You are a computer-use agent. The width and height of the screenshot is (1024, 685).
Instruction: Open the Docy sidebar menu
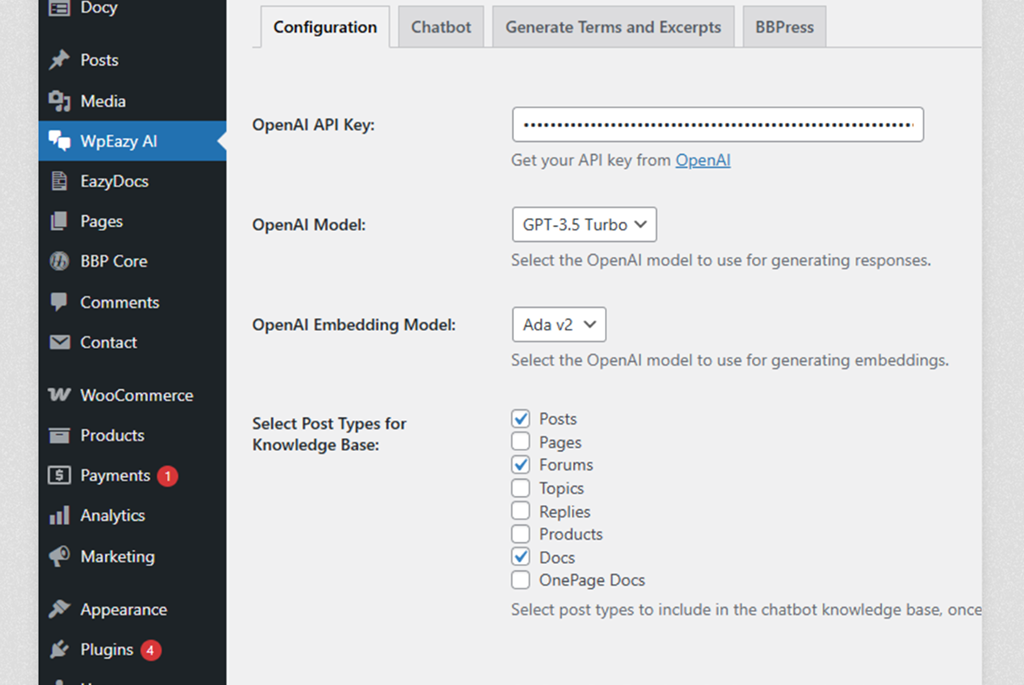click(133, 8)
